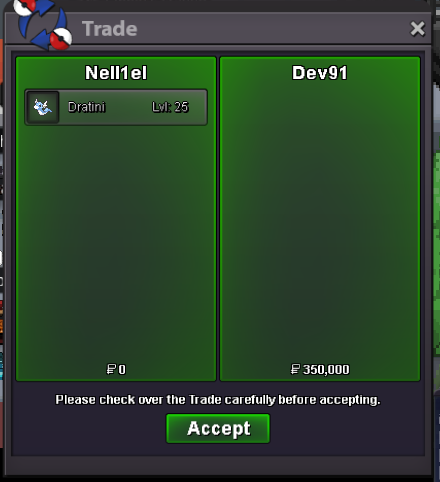
Task: Click Nell1el's money amount of 0
Action: point(122,369)
